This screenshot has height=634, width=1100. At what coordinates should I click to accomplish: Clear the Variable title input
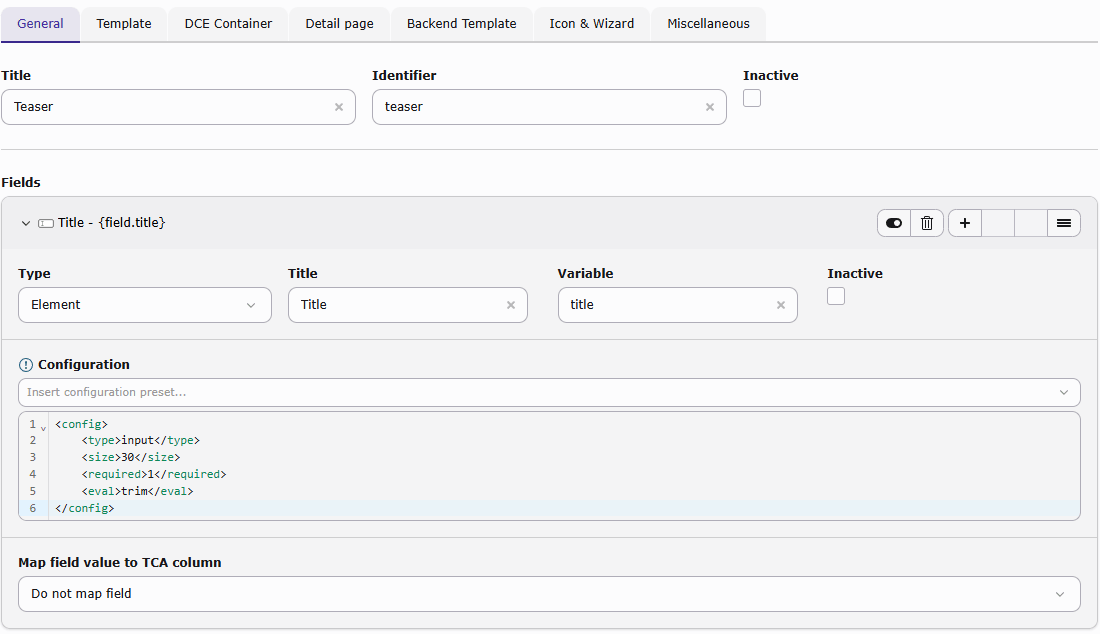point(781,305)
